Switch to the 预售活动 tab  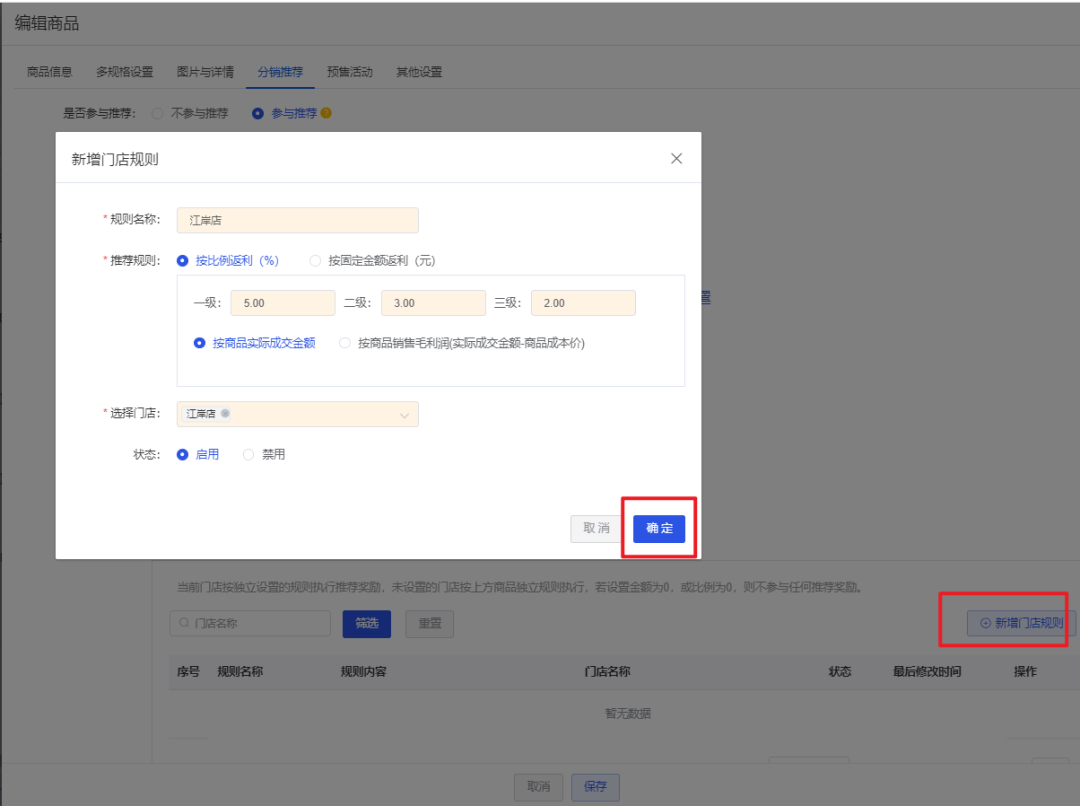[x=348, y=71]
